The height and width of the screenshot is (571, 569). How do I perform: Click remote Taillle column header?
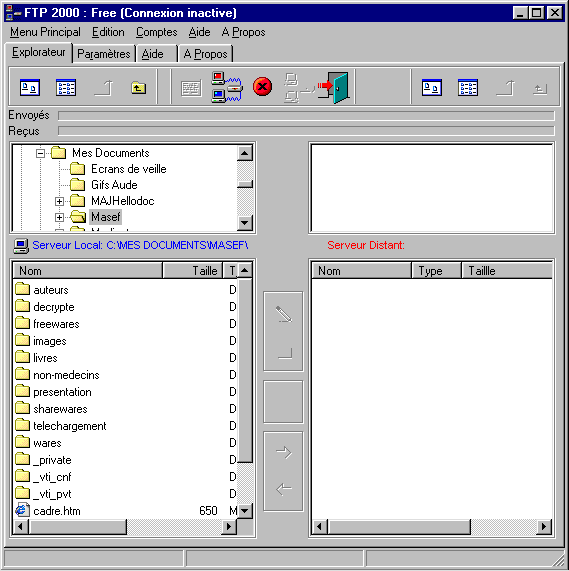(507, 271)
